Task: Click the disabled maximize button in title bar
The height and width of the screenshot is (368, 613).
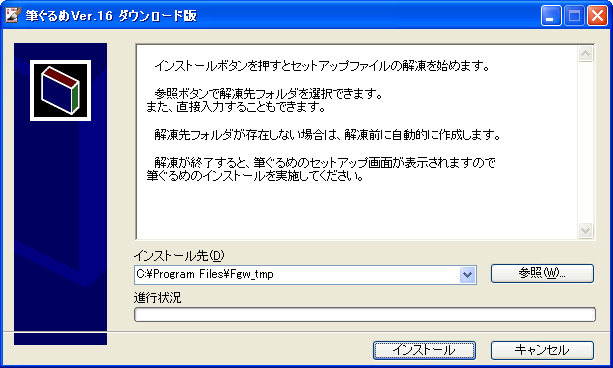Action: [574, 16]
